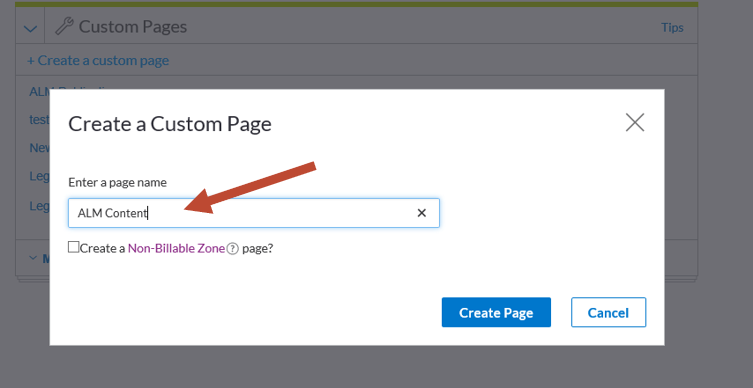Open the partially hidden ALM page link

[39, 92]
